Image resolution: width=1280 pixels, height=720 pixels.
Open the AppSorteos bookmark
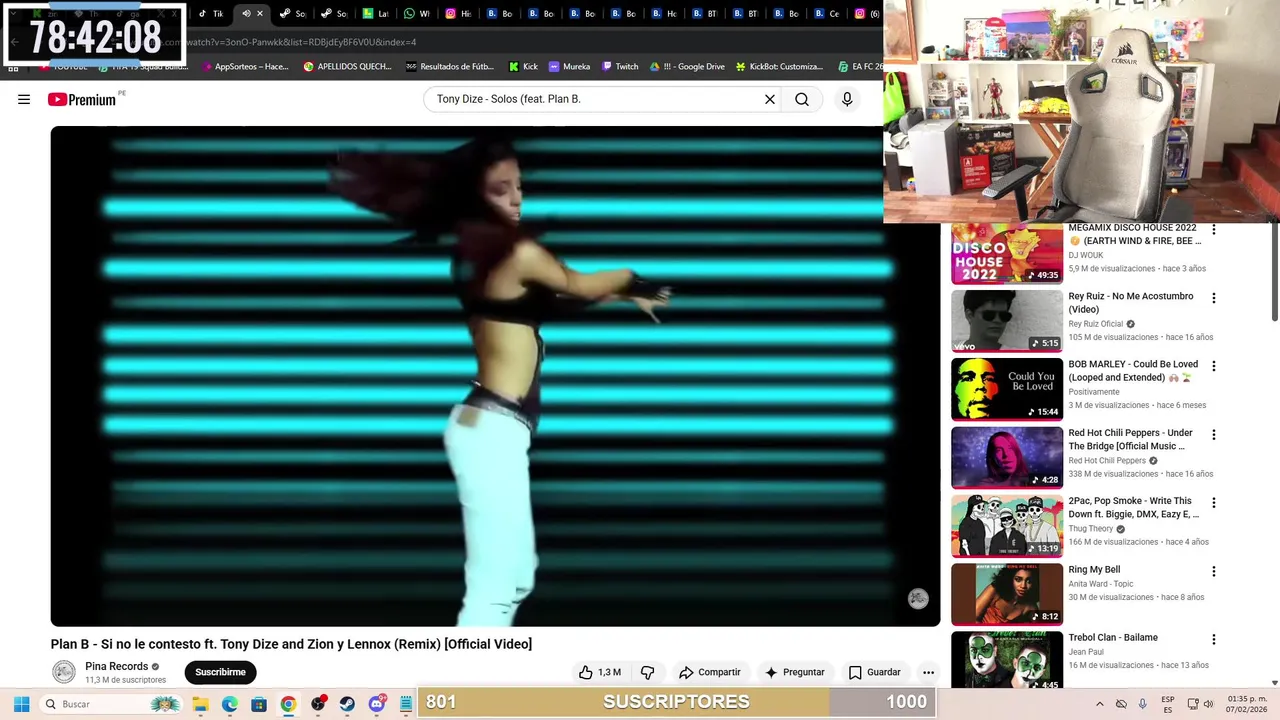pos(245,67)
